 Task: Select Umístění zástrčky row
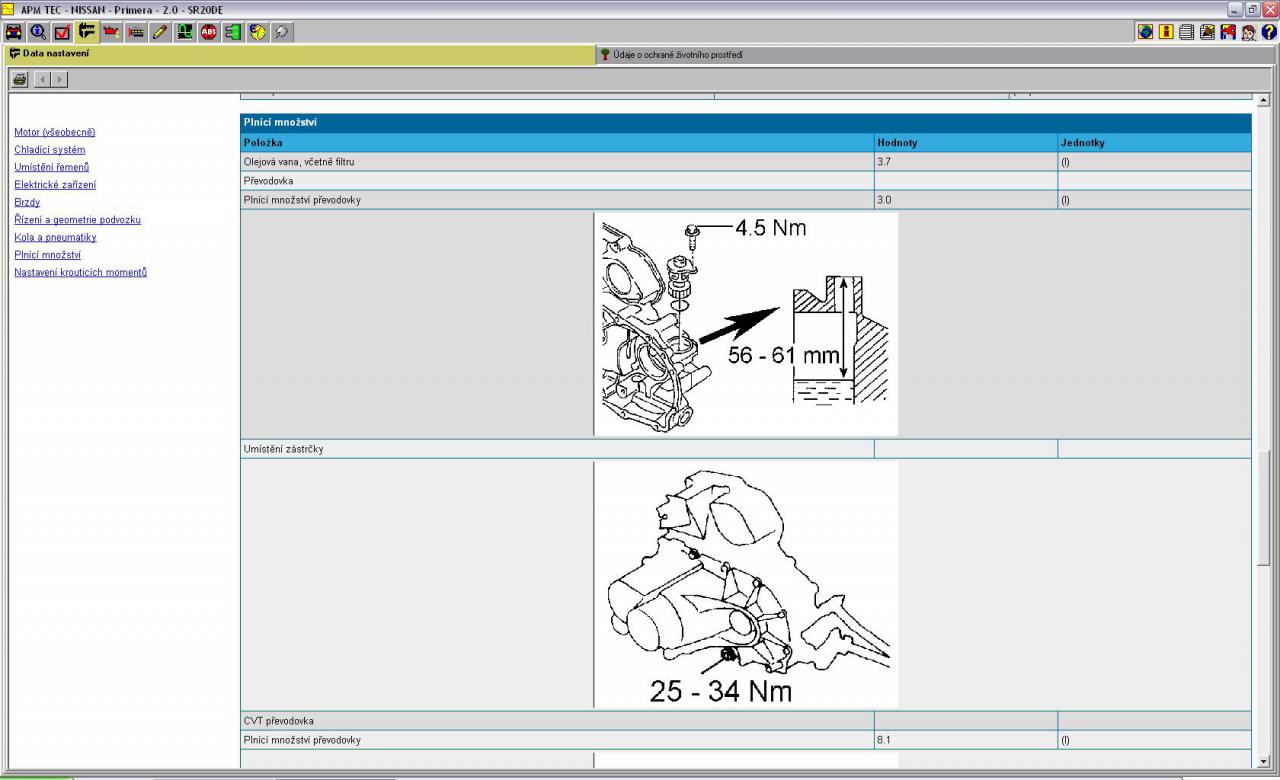pyautogui.click(x=746, y=449)
